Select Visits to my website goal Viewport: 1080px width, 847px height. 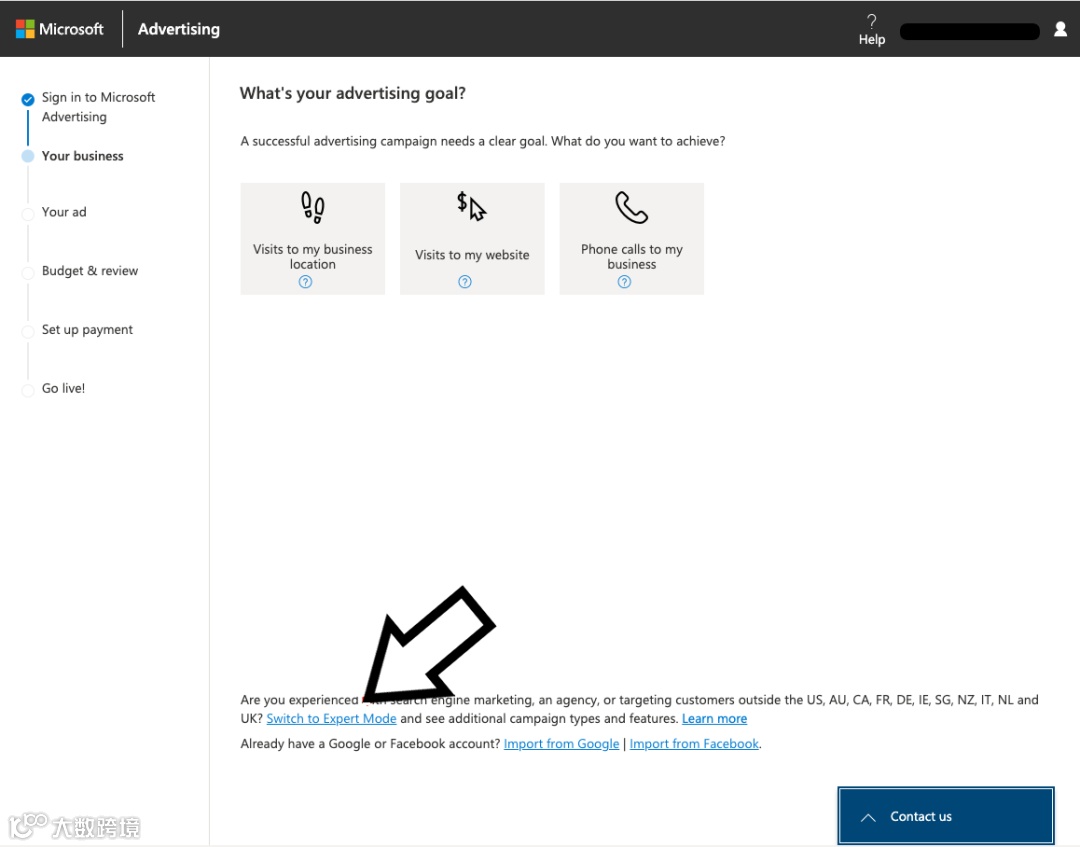coord(472,239)
